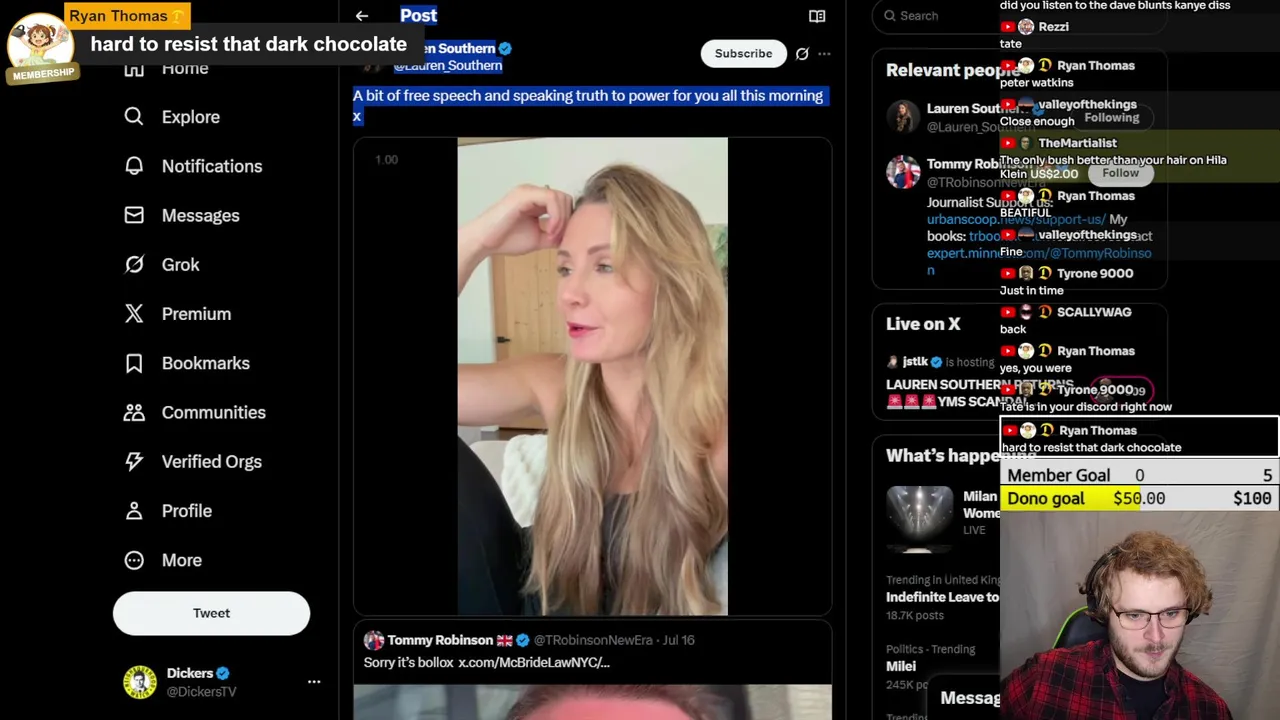Click Lauren Southern avatar in Relevant people
Screen dimensions: 1280x720
(x=903, y=117)
